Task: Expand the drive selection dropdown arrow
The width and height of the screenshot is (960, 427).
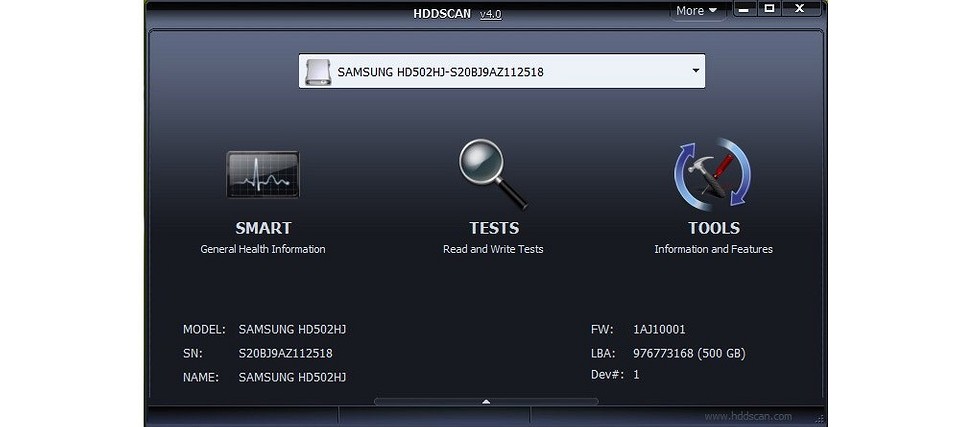Action: pos(696,70)
